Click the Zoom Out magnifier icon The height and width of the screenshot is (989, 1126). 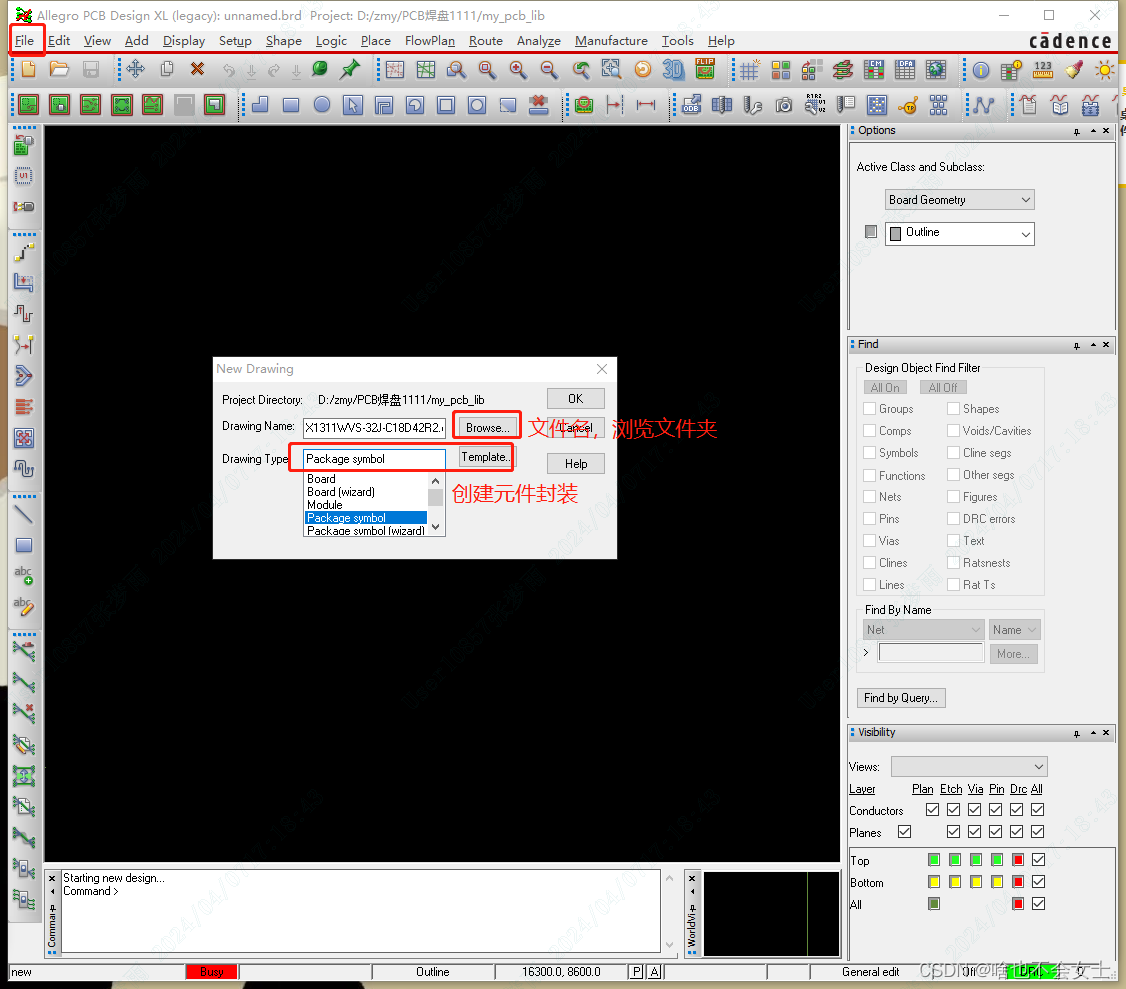[549, 70]
